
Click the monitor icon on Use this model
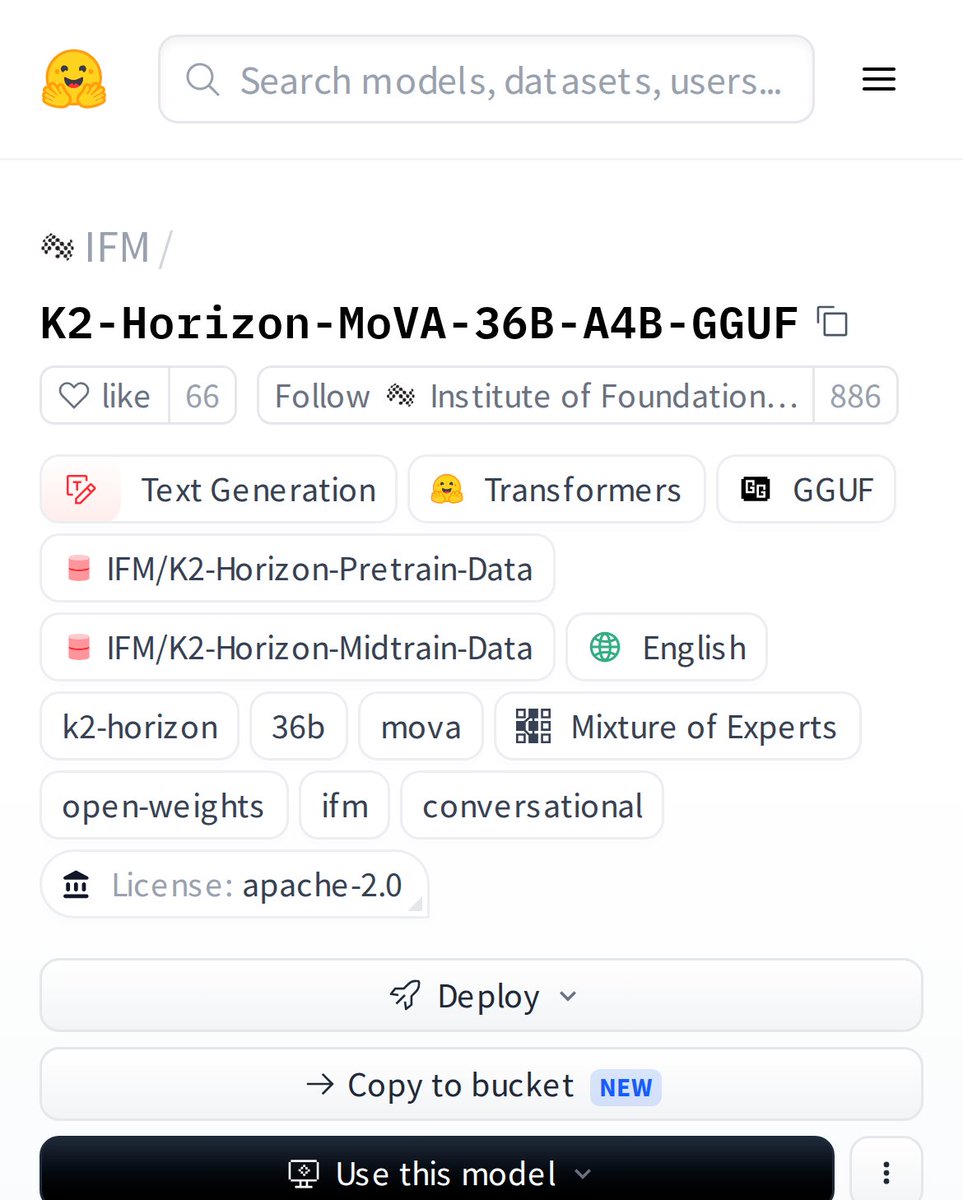pos(302,1172)
